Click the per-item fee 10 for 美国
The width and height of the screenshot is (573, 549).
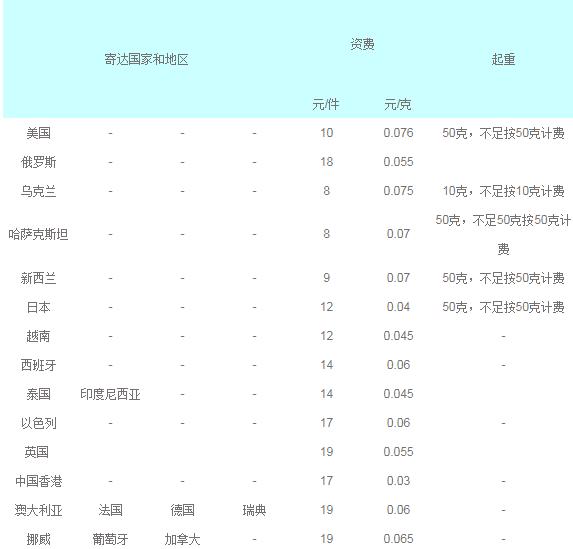[326, 133]
